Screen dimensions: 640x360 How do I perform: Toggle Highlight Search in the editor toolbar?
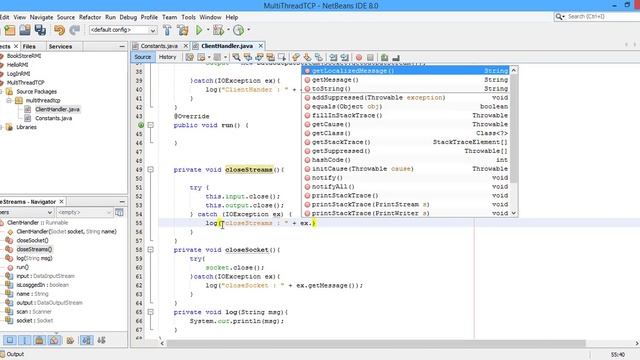pos(271,57)
